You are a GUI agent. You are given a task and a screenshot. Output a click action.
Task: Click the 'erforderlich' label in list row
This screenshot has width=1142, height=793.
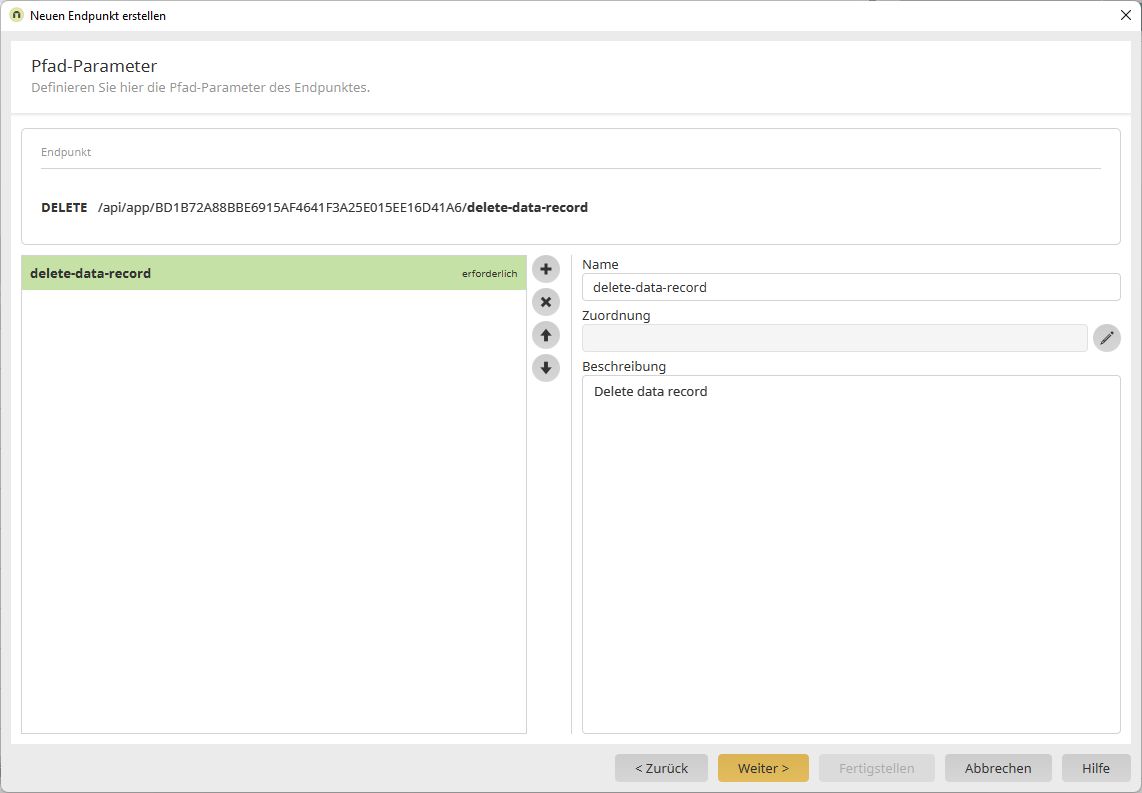(x=489, y=274)
